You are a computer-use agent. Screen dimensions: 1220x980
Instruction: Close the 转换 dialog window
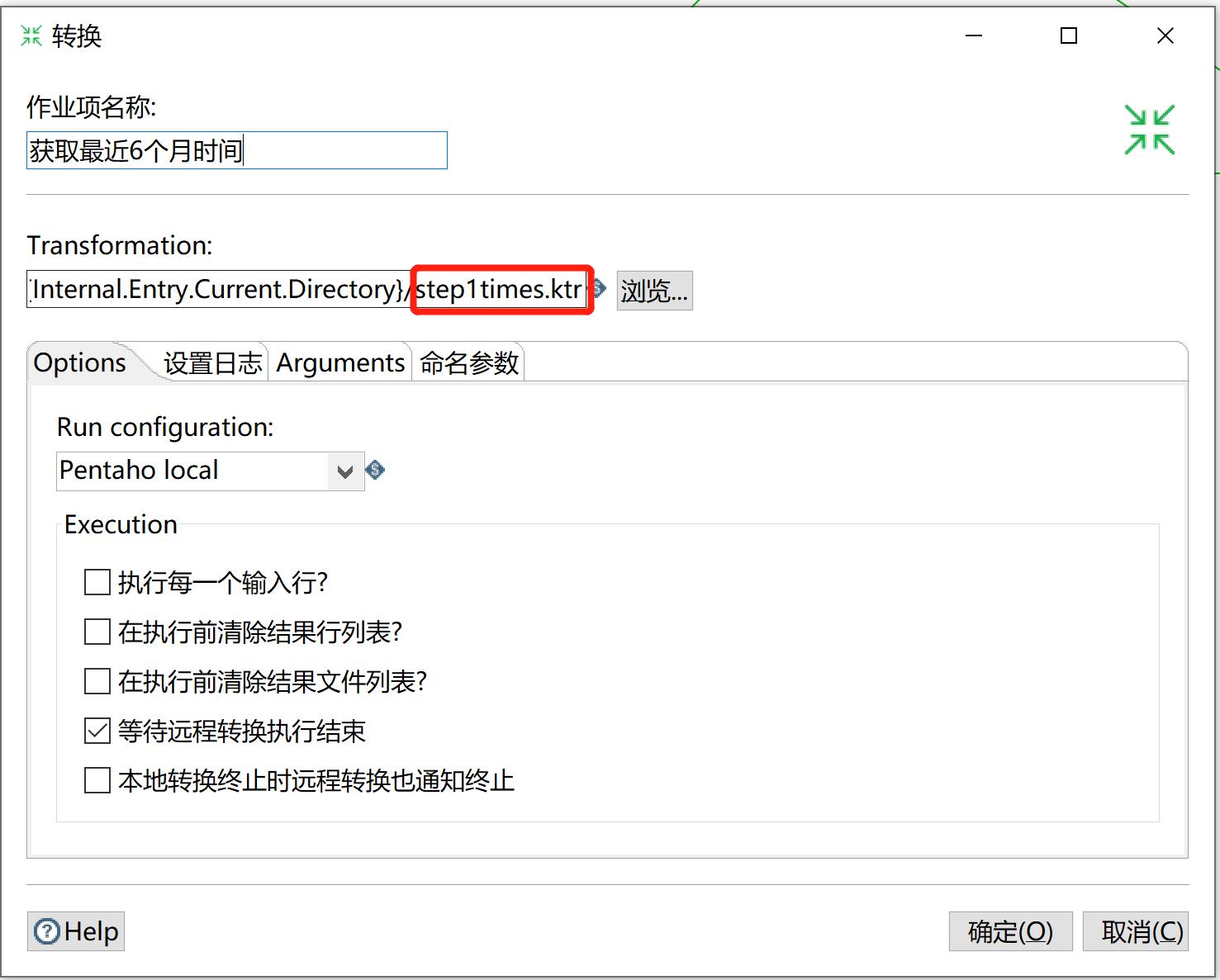point(1165,36)
